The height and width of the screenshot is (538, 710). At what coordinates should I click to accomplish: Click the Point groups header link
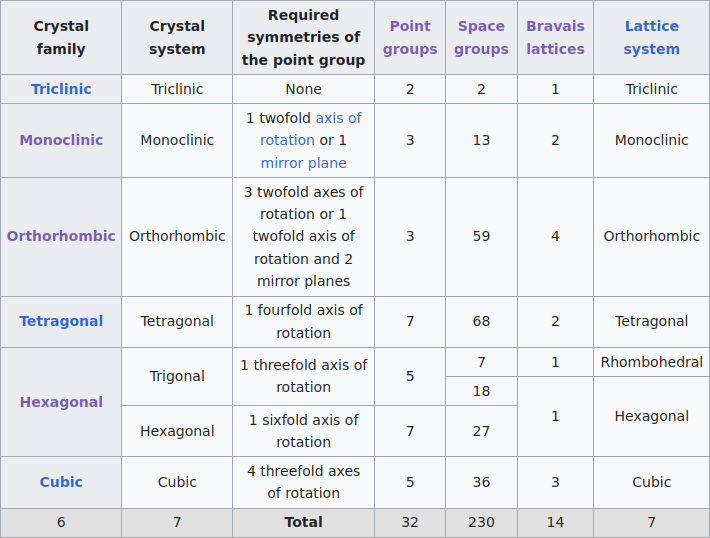(410, 37)
